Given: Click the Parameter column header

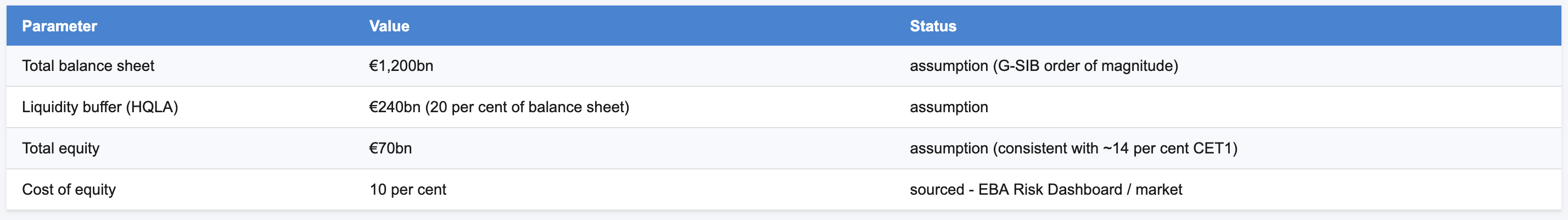Looking at the screenshot, I should [59, 26].
